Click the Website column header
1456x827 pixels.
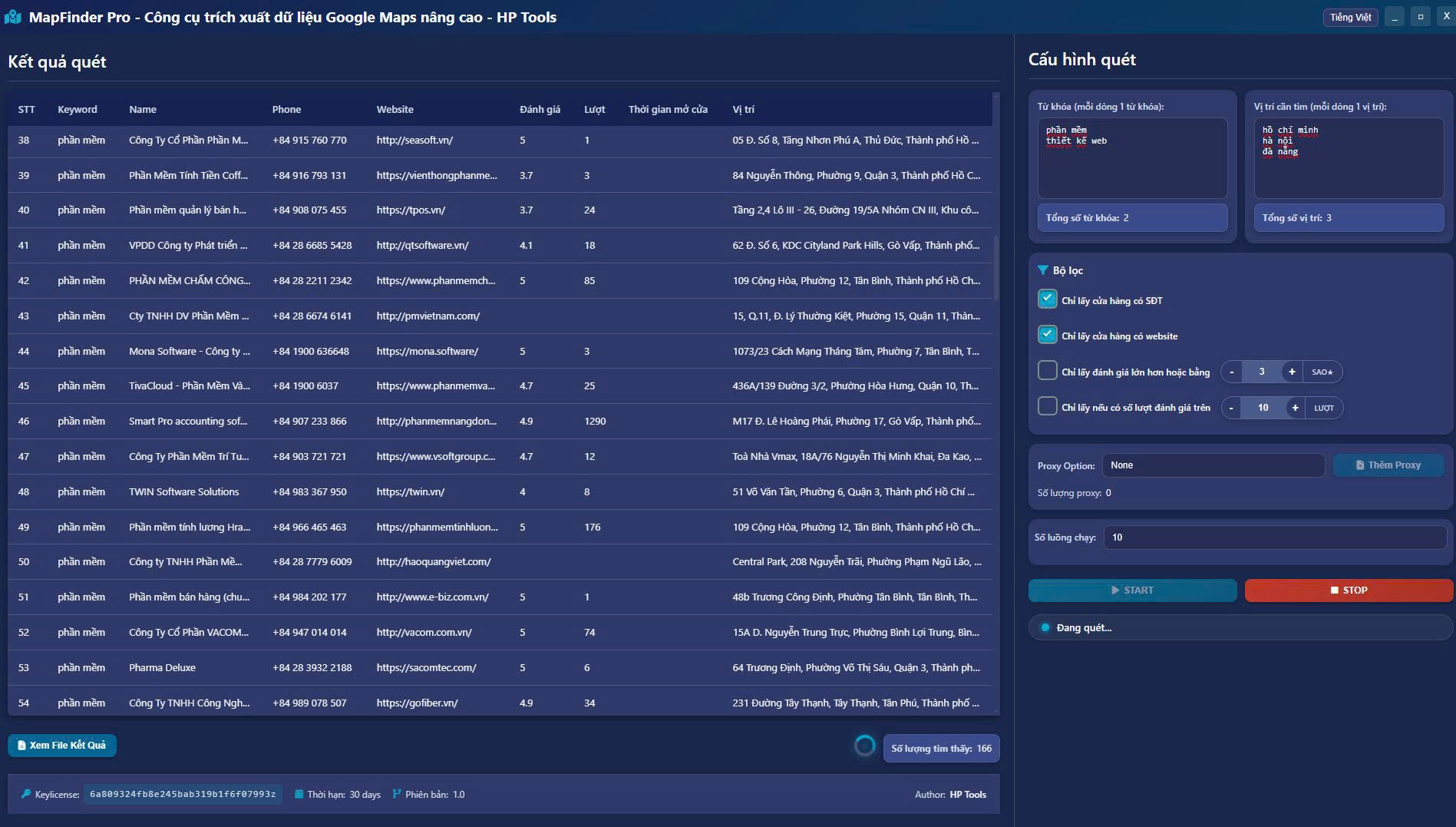(395, 109)
